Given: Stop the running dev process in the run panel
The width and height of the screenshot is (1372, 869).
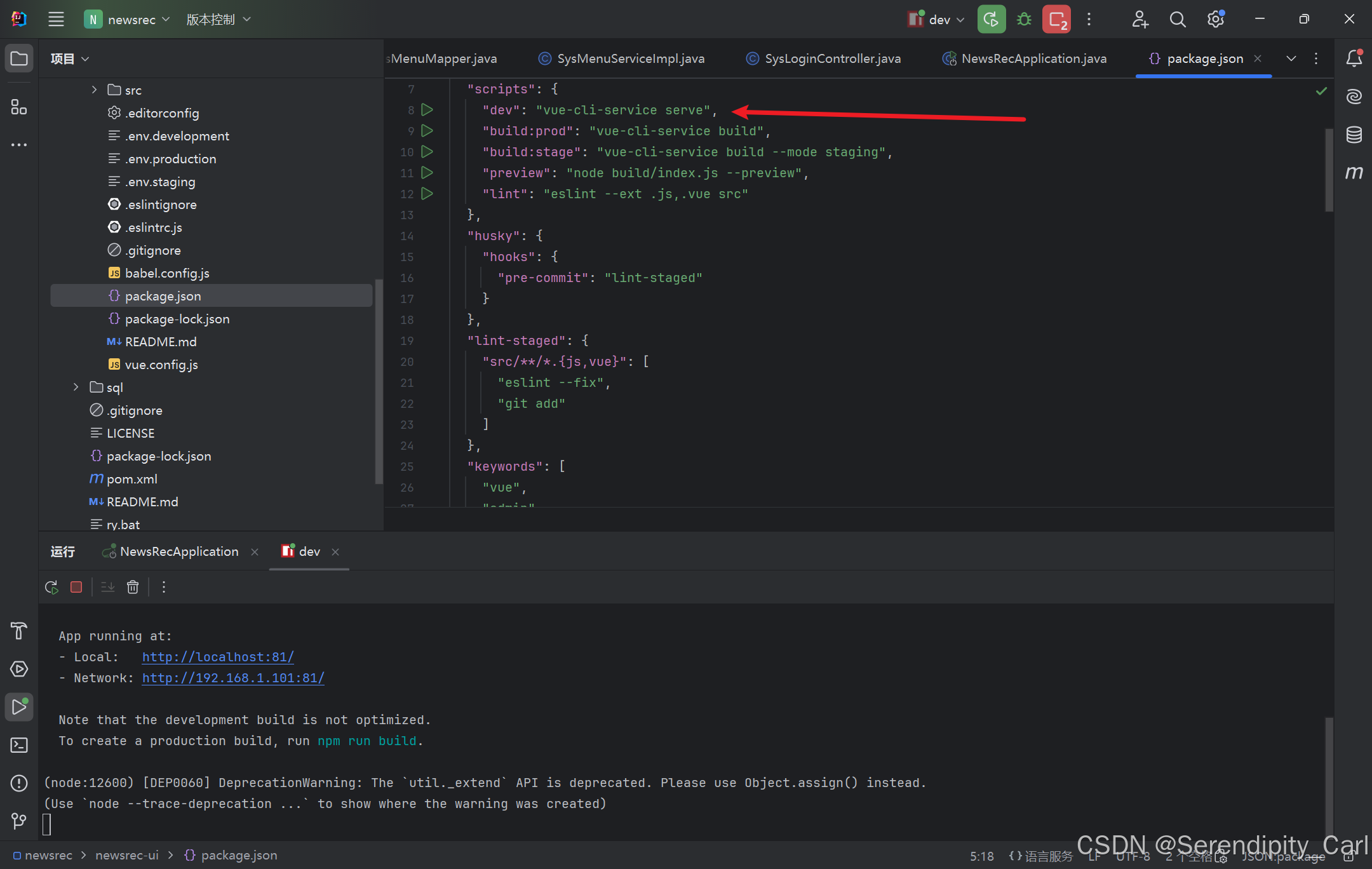Looking at the screenshot, I should click(76, 587).
